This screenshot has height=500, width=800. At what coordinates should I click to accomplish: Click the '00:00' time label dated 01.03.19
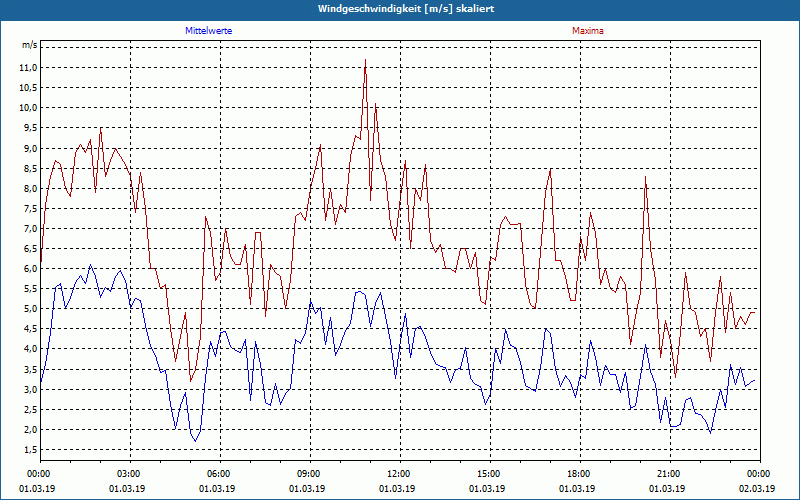click(37, 474)
